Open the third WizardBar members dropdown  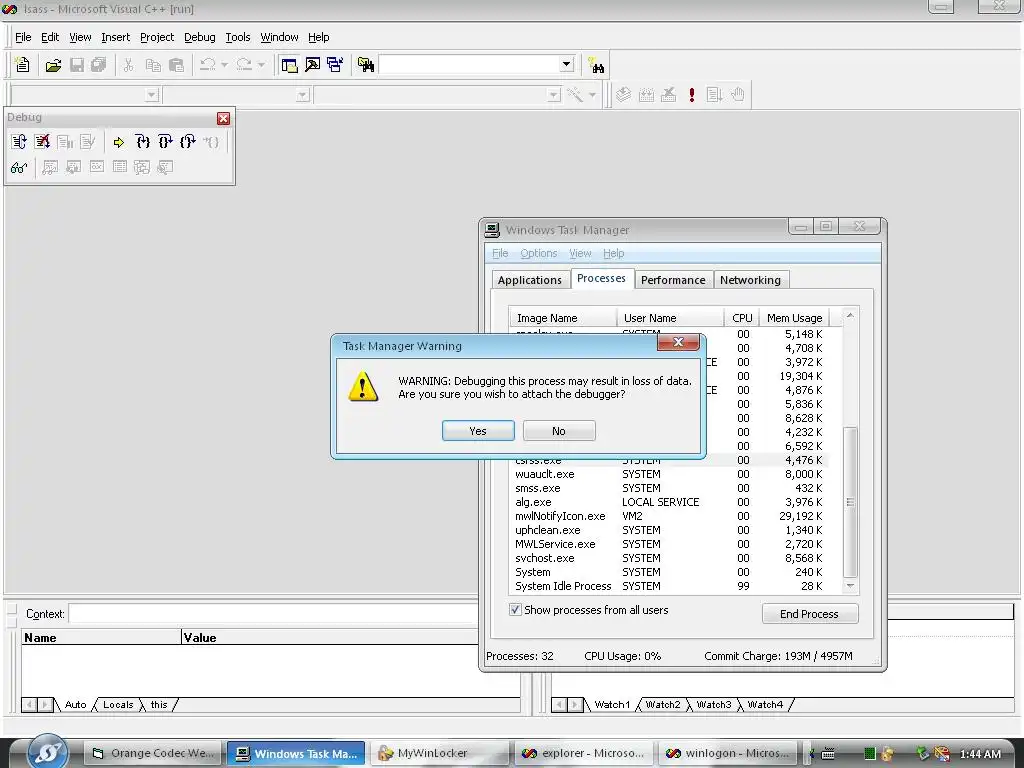553,95
